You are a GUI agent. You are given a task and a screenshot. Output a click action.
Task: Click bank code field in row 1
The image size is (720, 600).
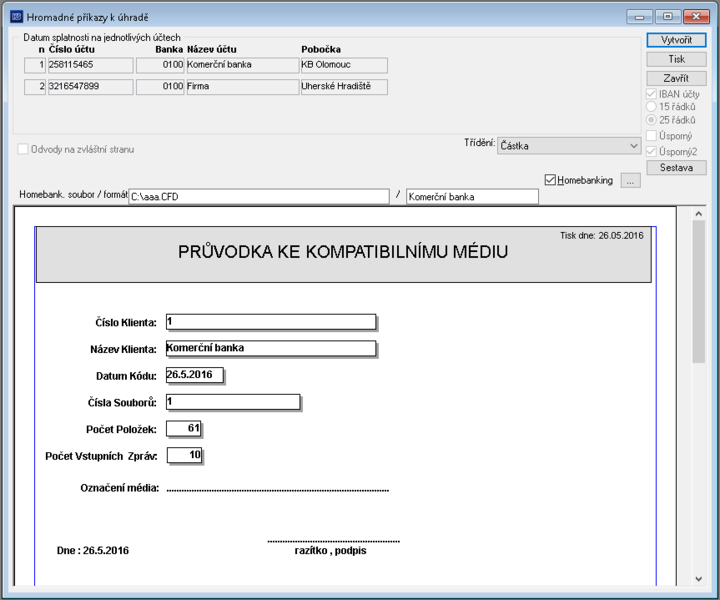(160, 65)
